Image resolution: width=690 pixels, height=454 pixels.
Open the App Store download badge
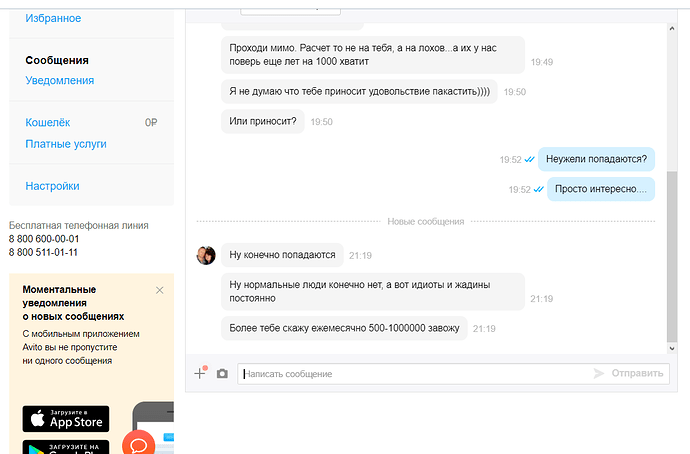[x=66, y=417]
